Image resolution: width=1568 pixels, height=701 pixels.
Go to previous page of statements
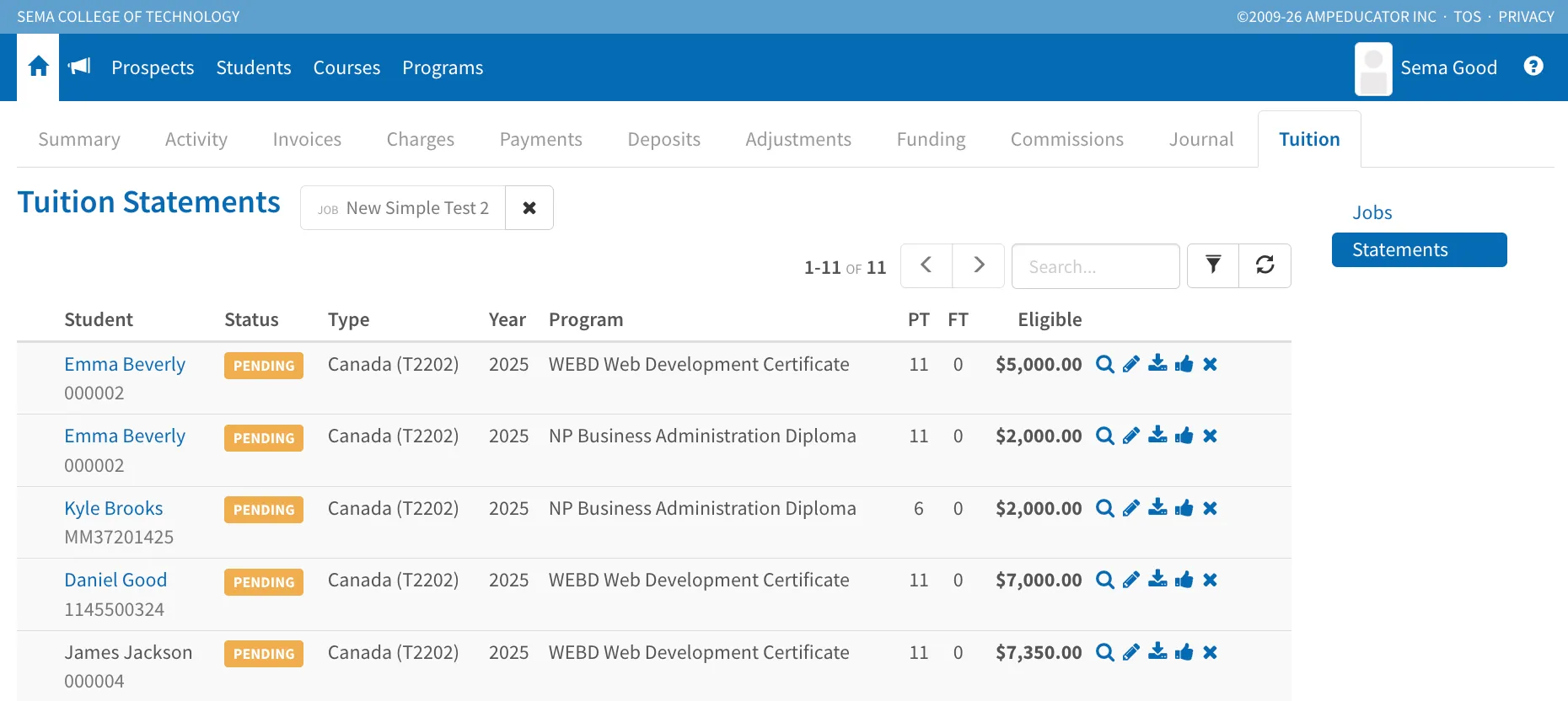point(926,265)
